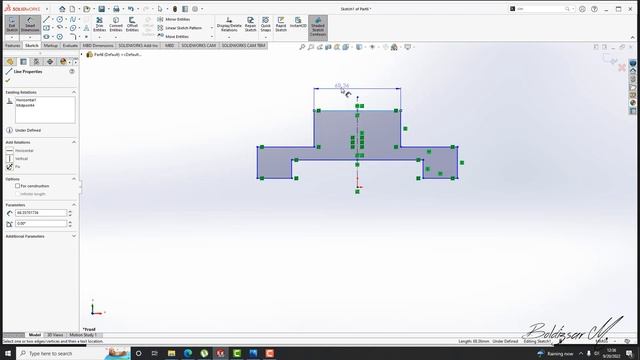Click Move Entities

tap(173, 36)
